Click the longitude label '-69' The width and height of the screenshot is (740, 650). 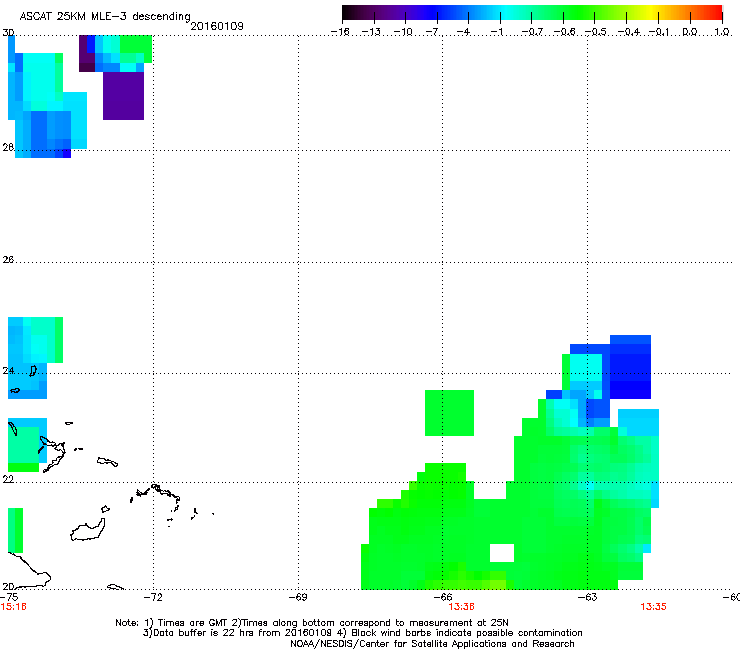(298, 597)
